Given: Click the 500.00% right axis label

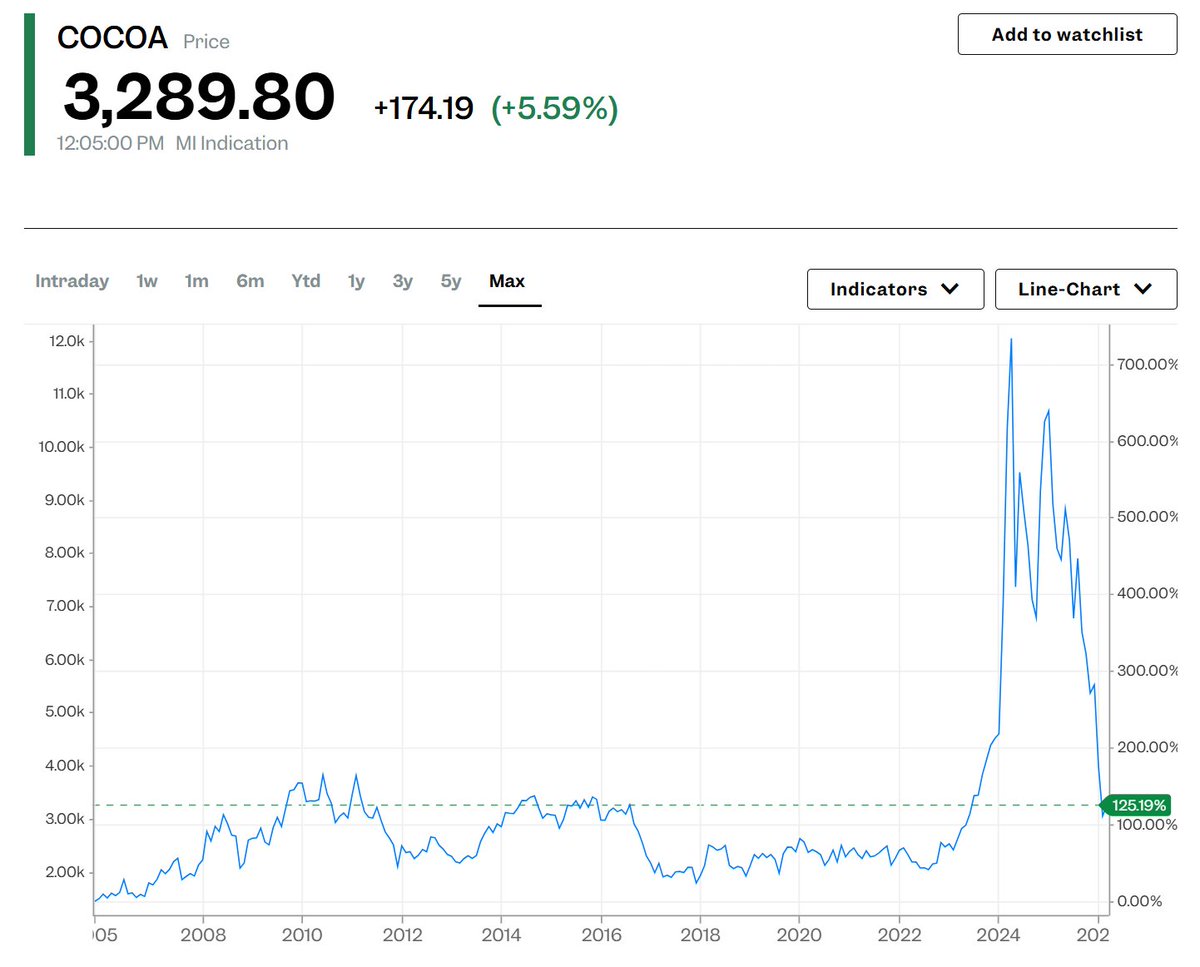Looking at the screenshot, I should [x=1146, y=517].
